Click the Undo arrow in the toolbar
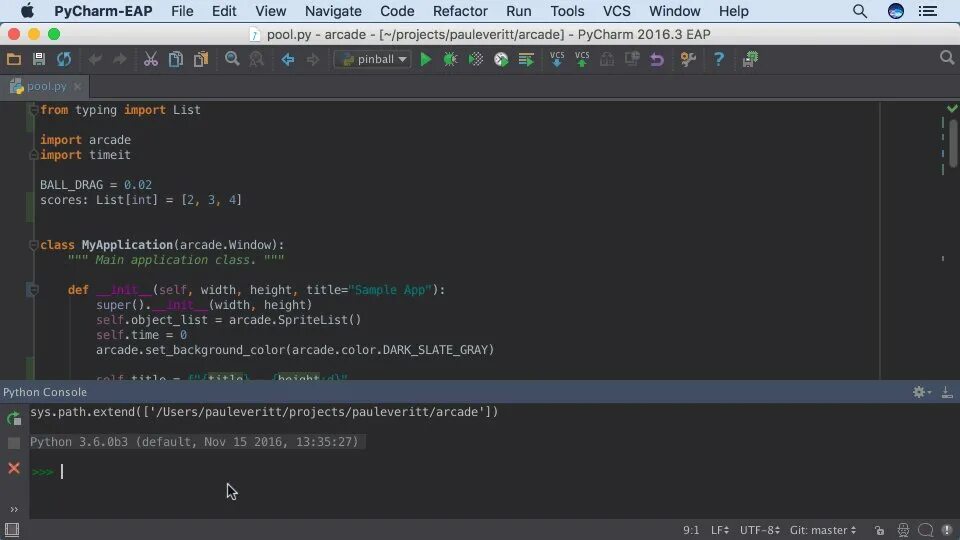This screenshot has width=960, height=540. [95, 59]
